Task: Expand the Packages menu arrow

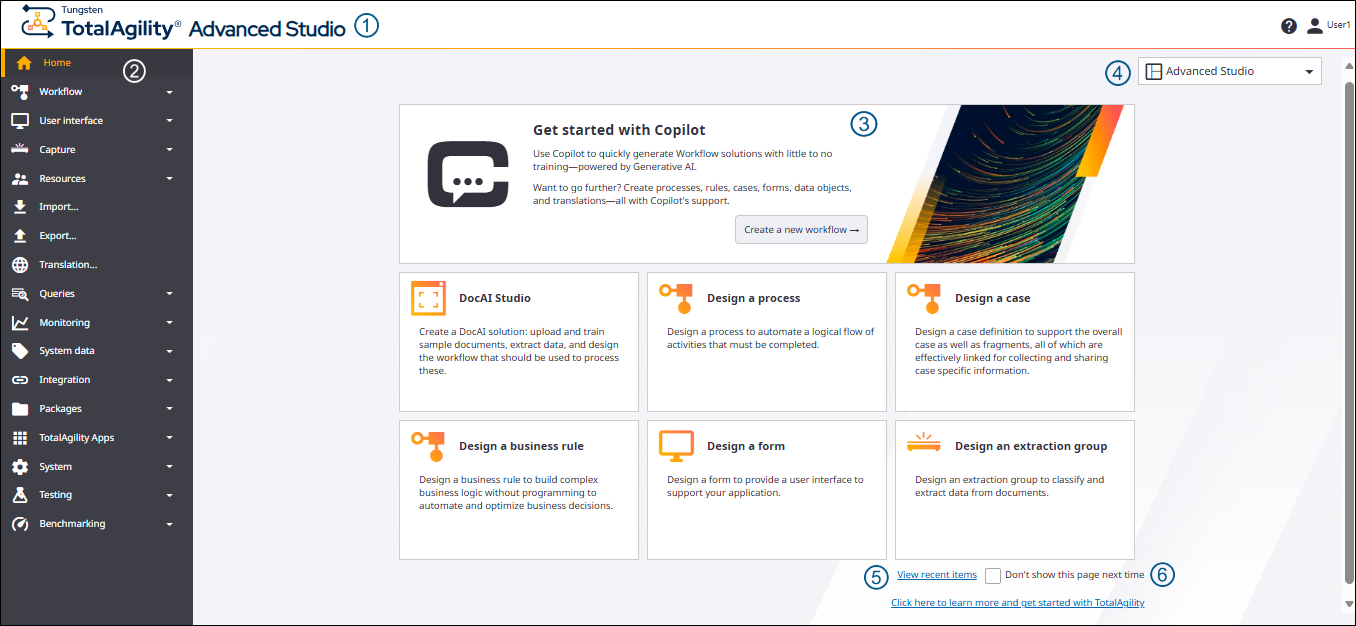Action: tap(170, 409)
